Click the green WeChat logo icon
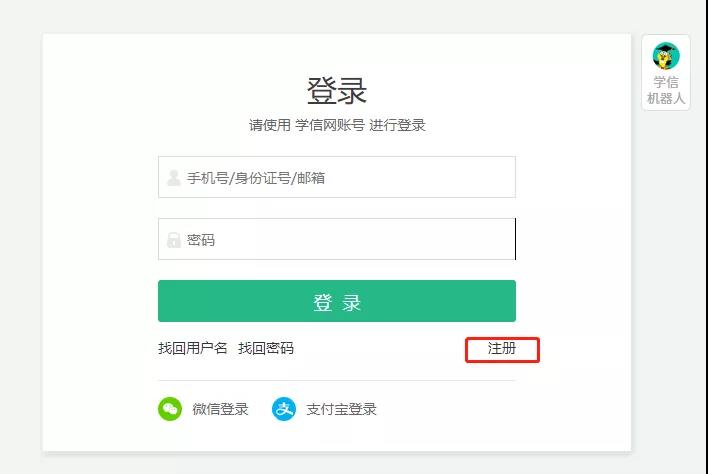 coord(170,409)
